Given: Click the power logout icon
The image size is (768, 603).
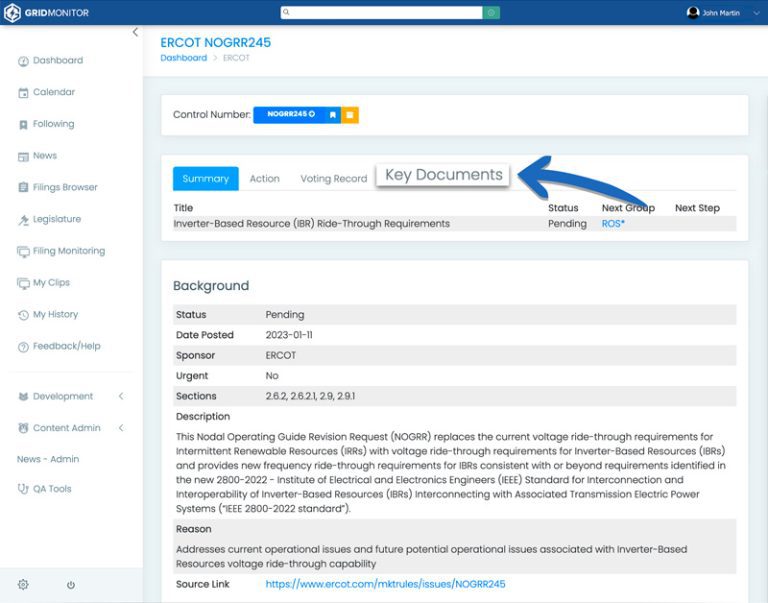Looking at the screenshot, I should (71, 585).
